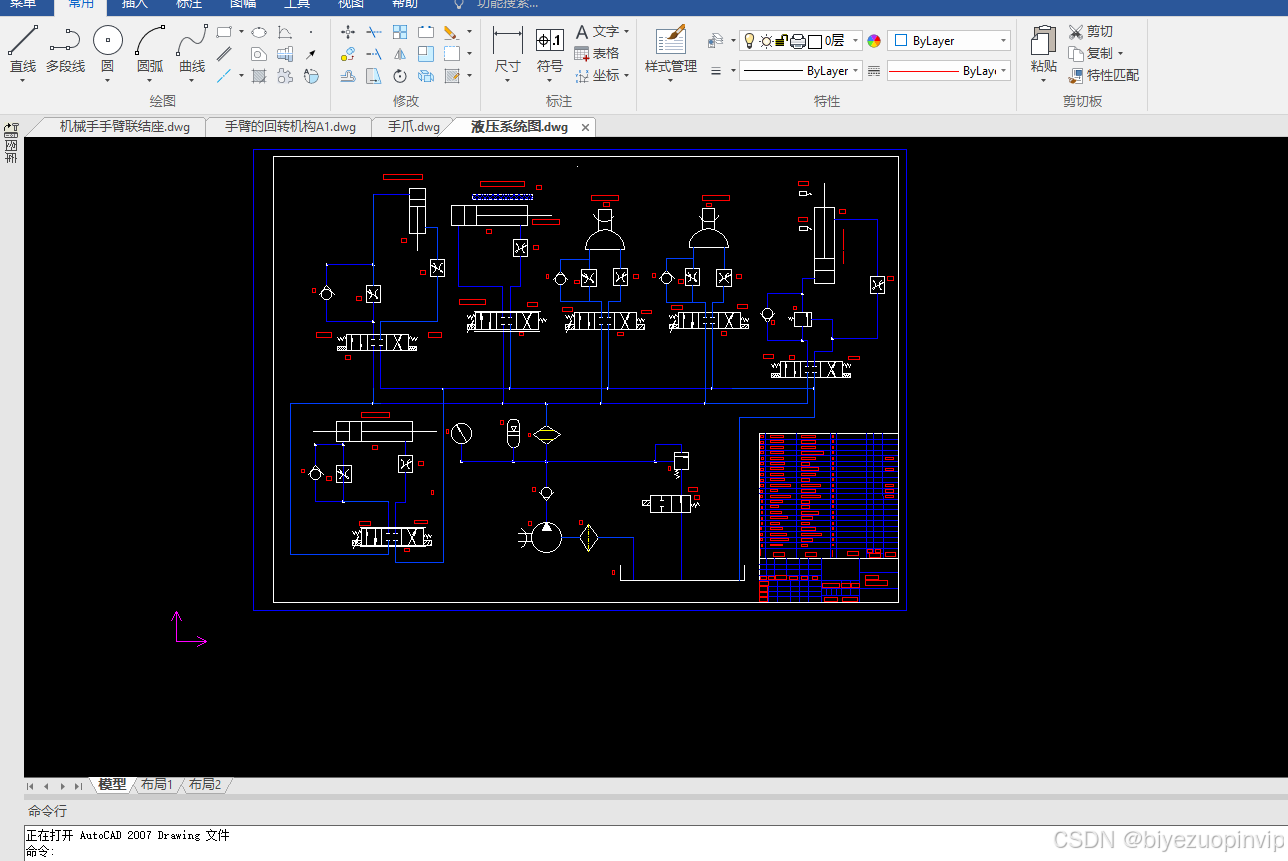Click the 特性匹配 match properties button
The image size is (1288, 861).
click(x=1104, y=75)
